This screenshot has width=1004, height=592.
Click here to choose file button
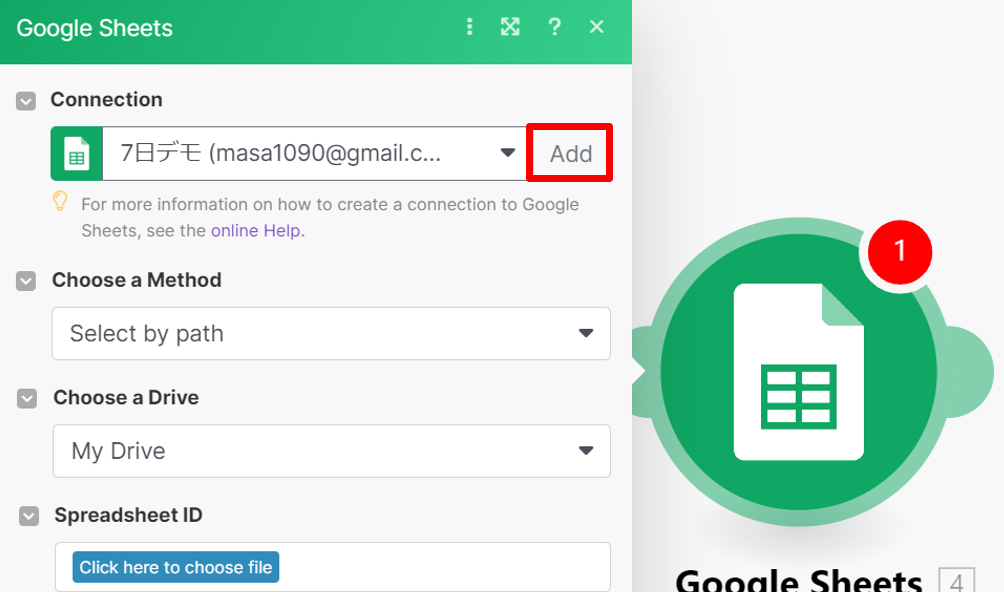tap(176, 567)
